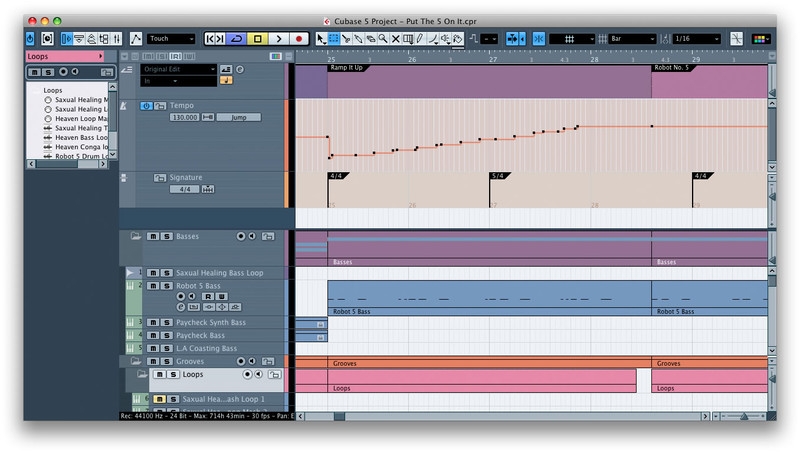Select the Object Selection arrow tool

[x=321, y=39]
